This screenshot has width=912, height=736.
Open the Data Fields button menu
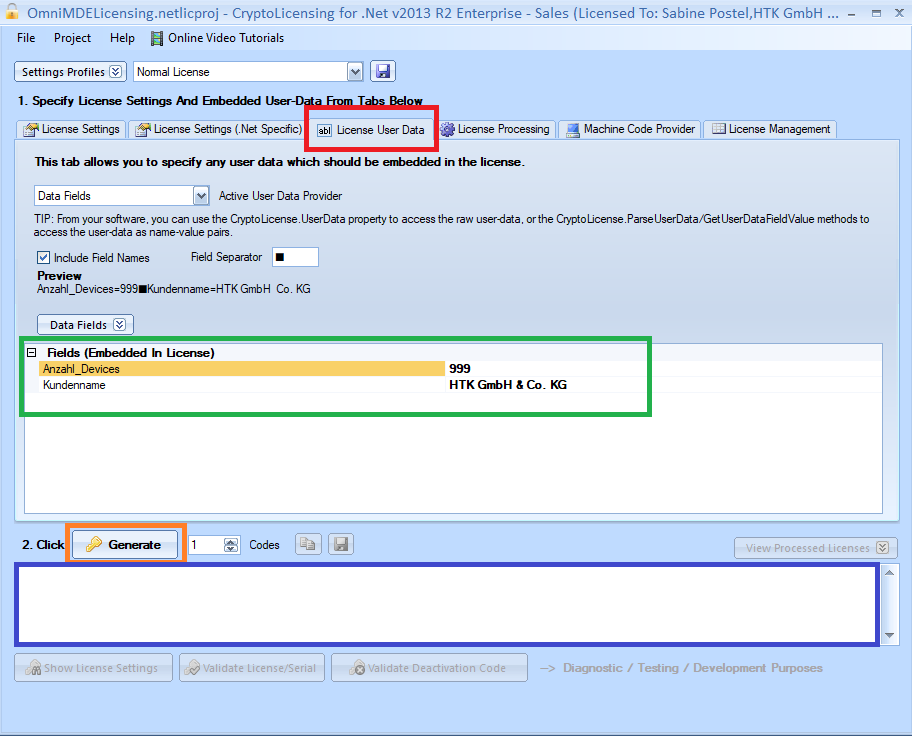[x=86, y=325]
